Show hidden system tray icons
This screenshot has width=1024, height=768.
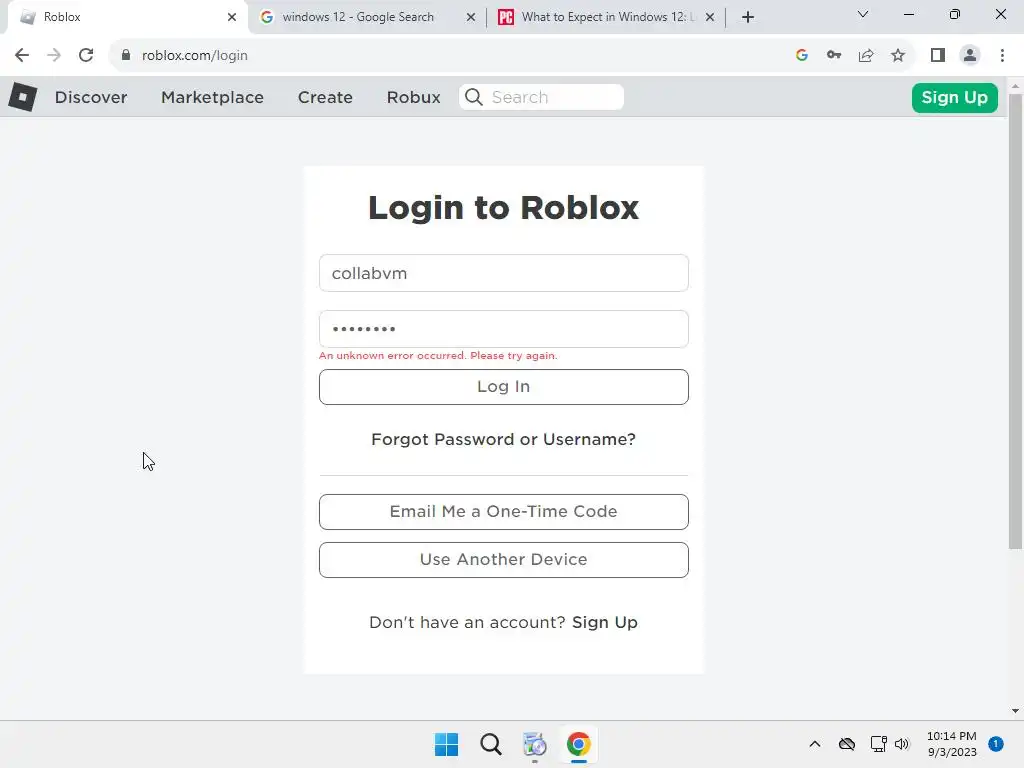815,744
